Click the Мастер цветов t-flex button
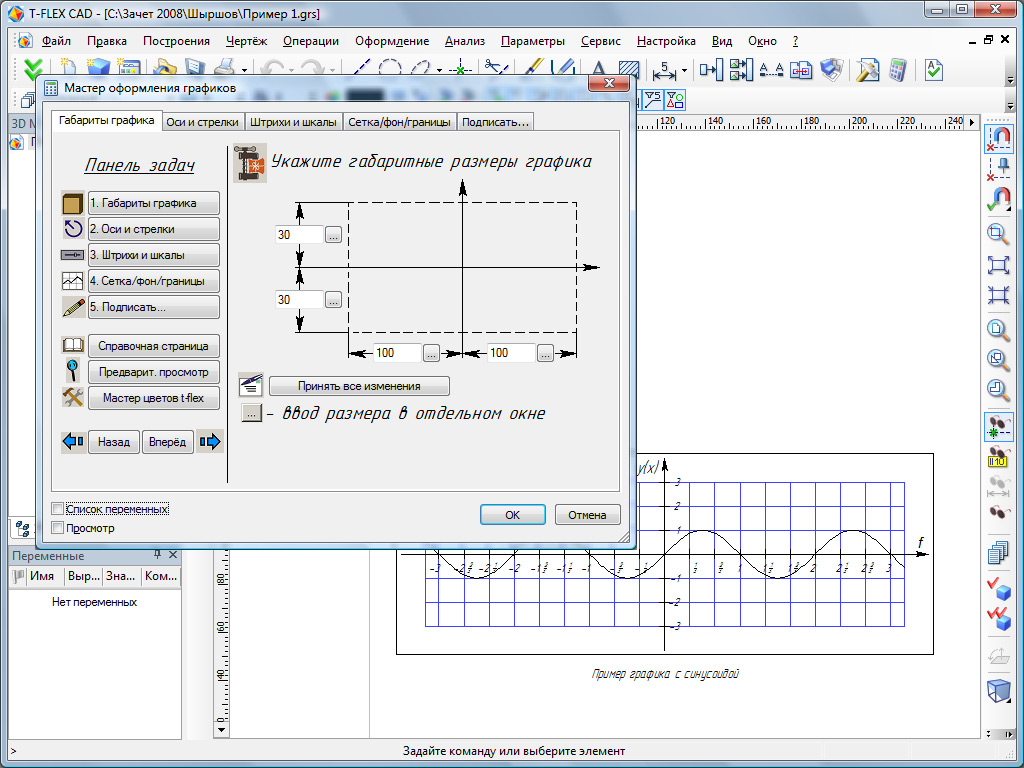Viewport: 1024px width, 768px height. click(153, 398)
